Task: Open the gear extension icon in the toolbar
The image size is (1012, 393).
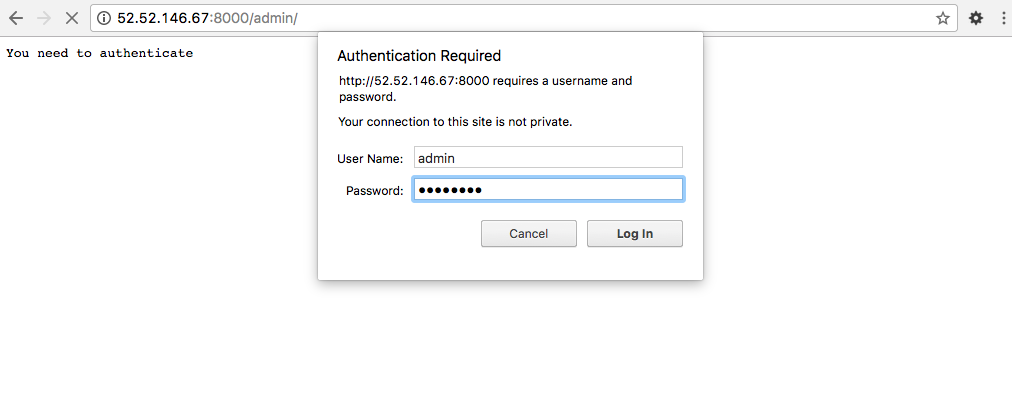Action: [x=976, y=18]
